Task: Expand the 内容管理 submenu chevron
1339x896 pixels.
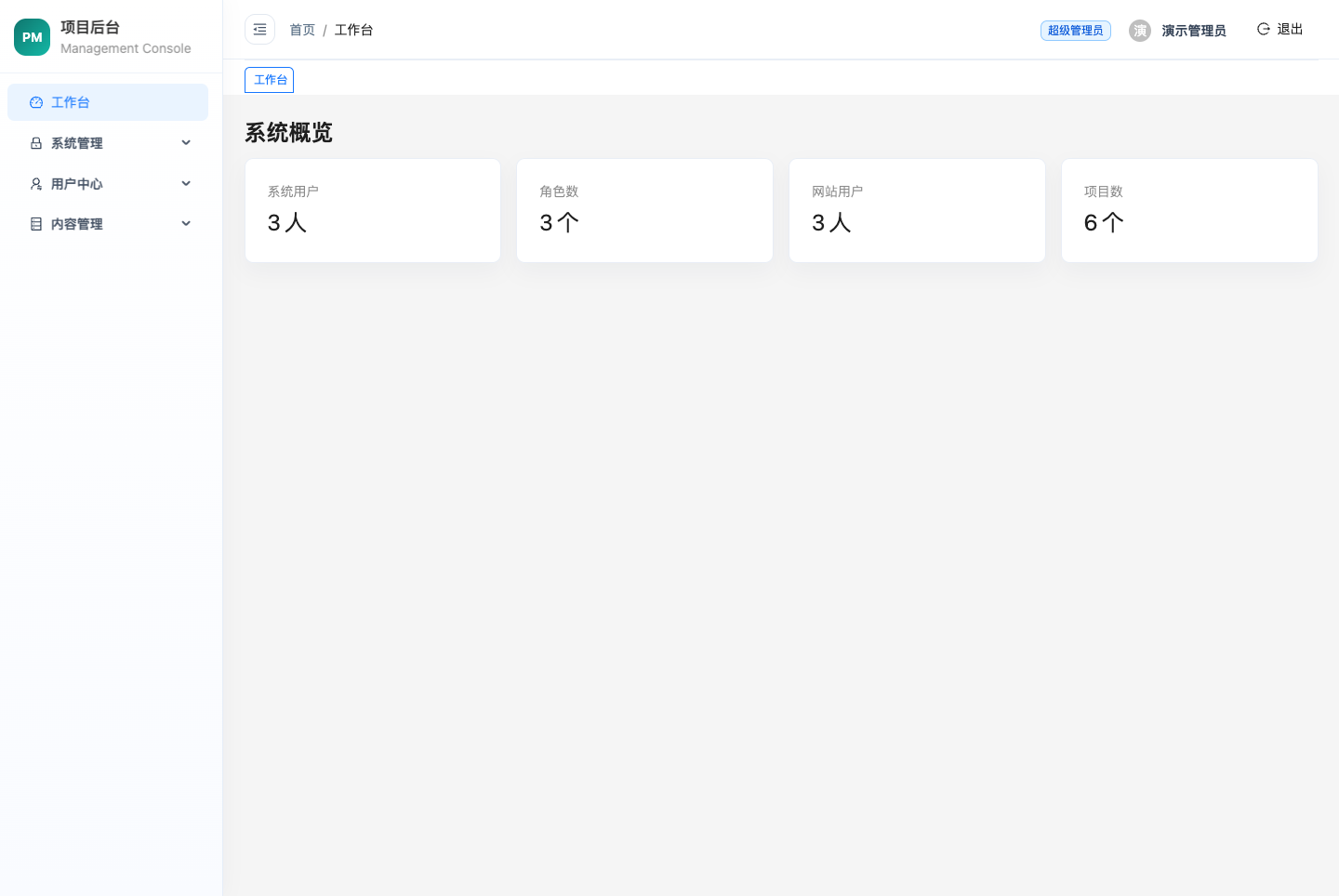Action: tap(186, 224)
